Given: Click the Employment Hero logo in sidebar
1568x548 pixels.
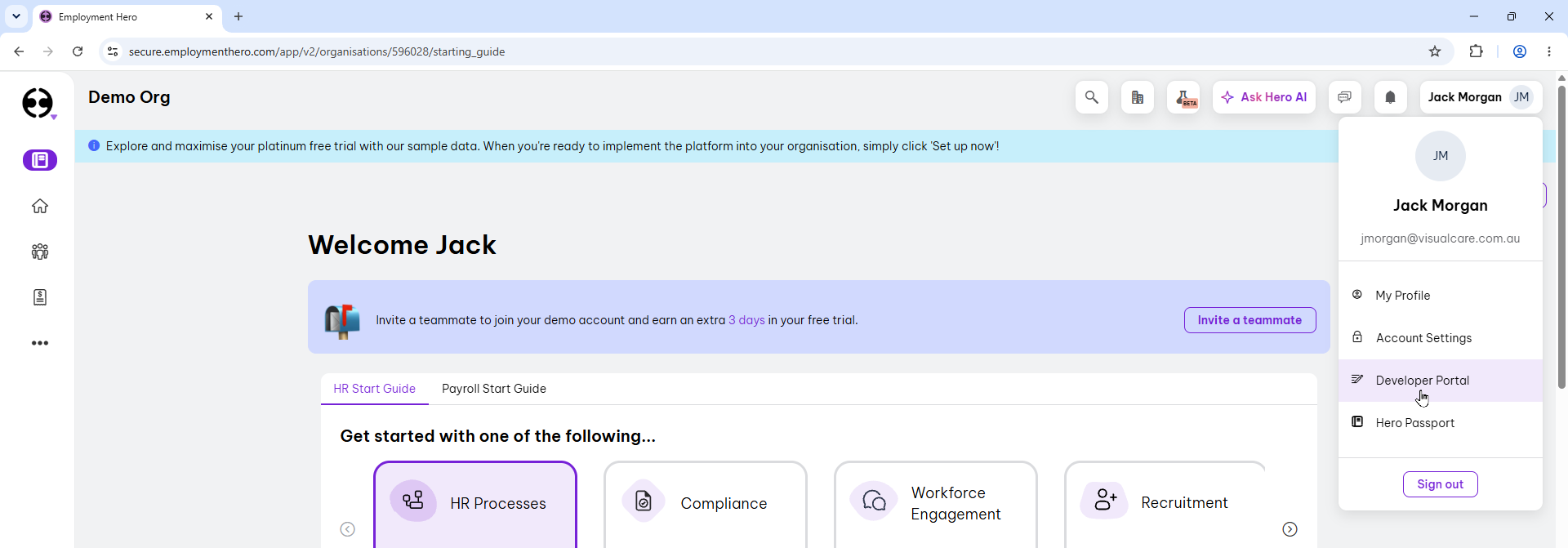Looking at the screenshot, I should (x=38, y=103).
